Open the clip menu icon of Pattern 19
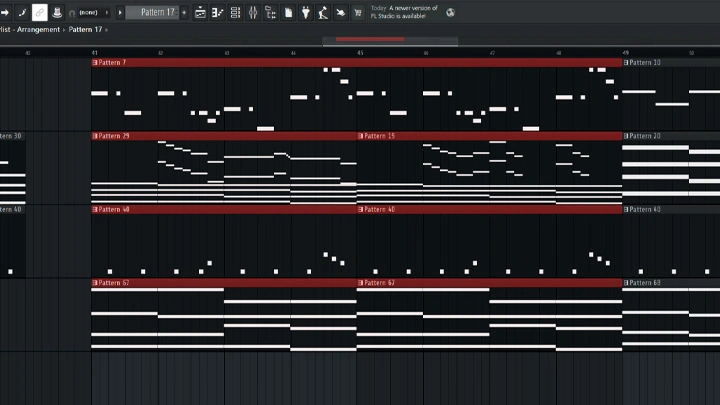720x405 pixels. [360, 136]
